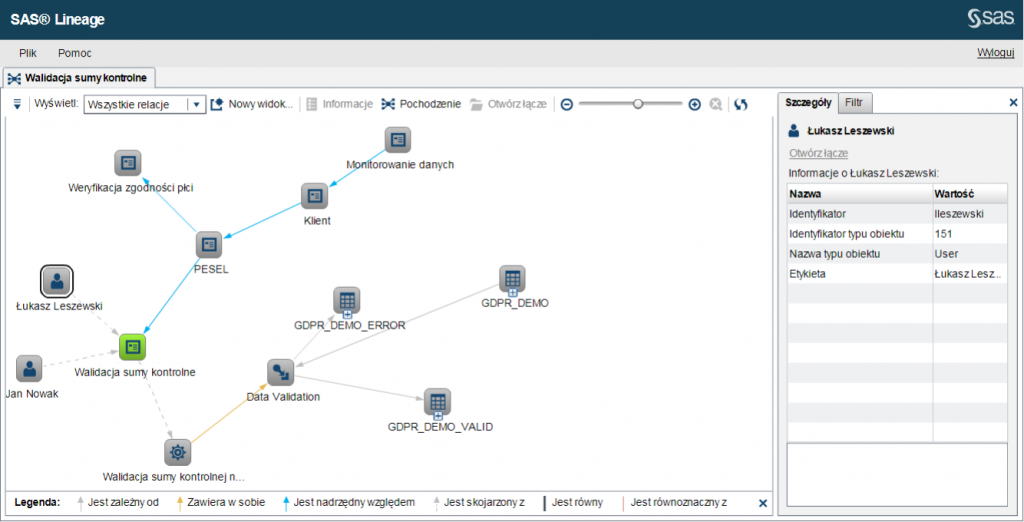Click the SAS logo in header
The height and width of the screenshot is (522, 1024).
coord(991,18)
